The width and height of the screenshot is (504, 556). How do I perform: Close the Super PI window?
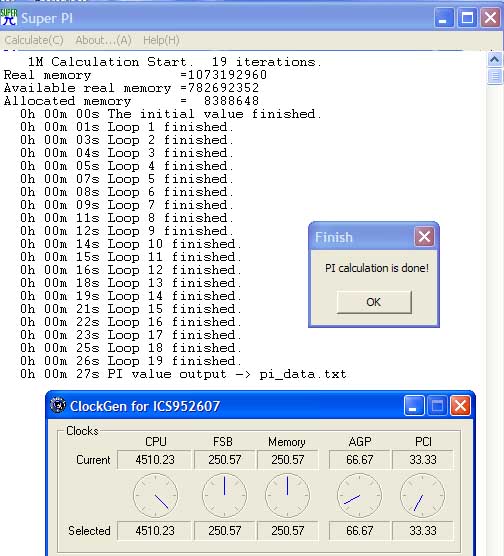pos(490,17)
